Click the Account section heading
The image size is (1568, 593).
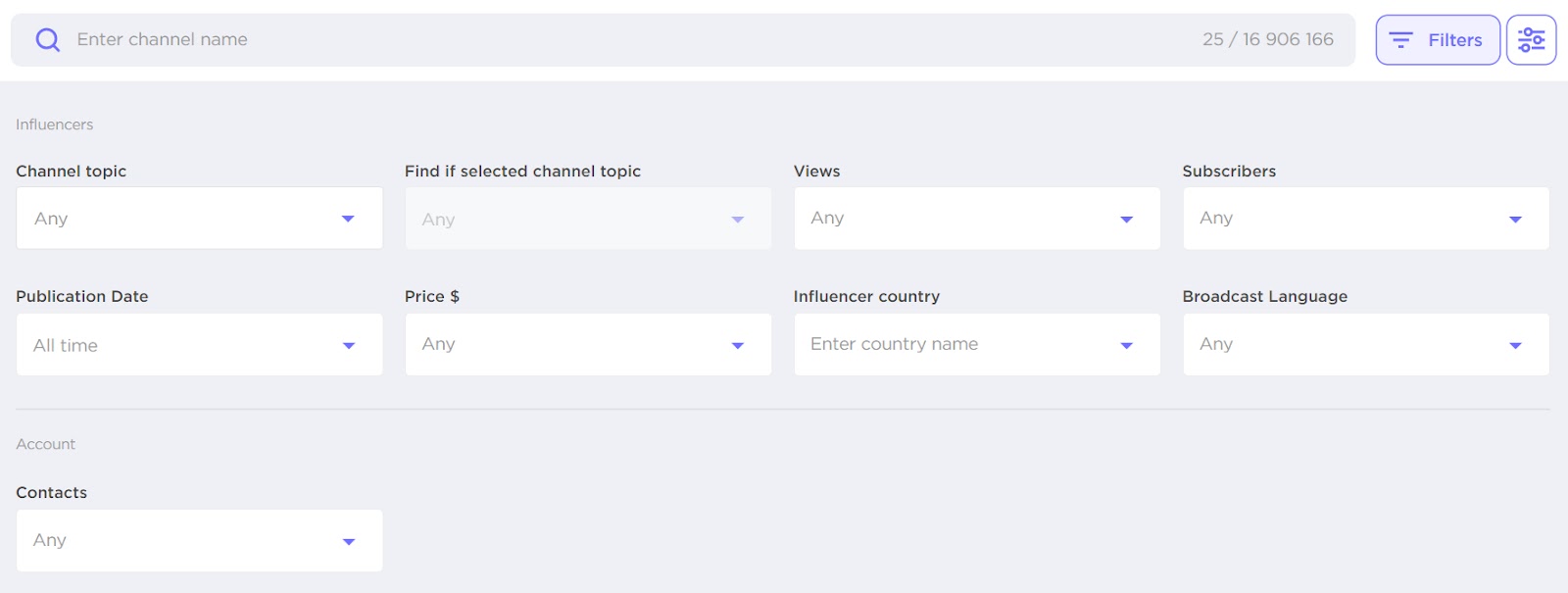click(46, 444)
